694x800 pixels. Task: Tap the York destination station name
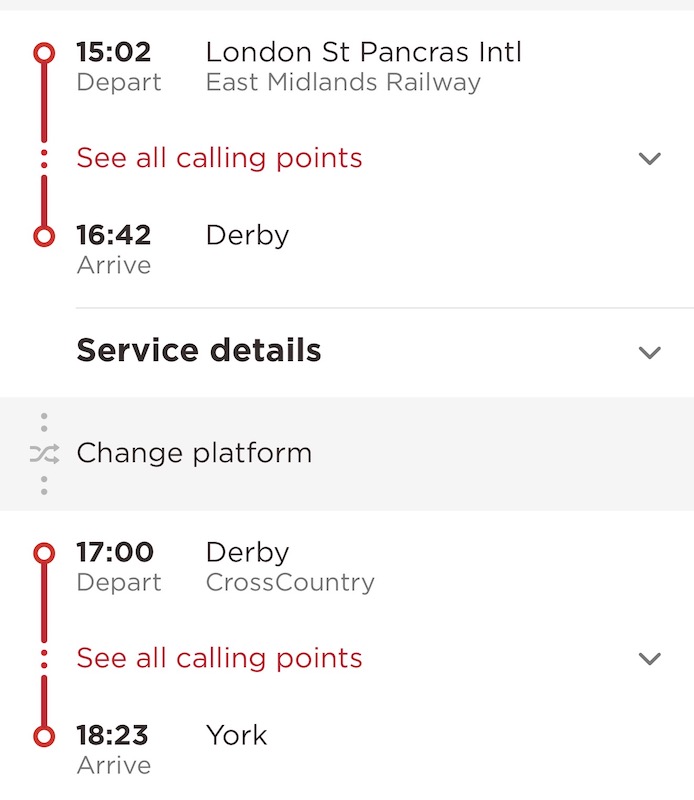pos(237,736)
